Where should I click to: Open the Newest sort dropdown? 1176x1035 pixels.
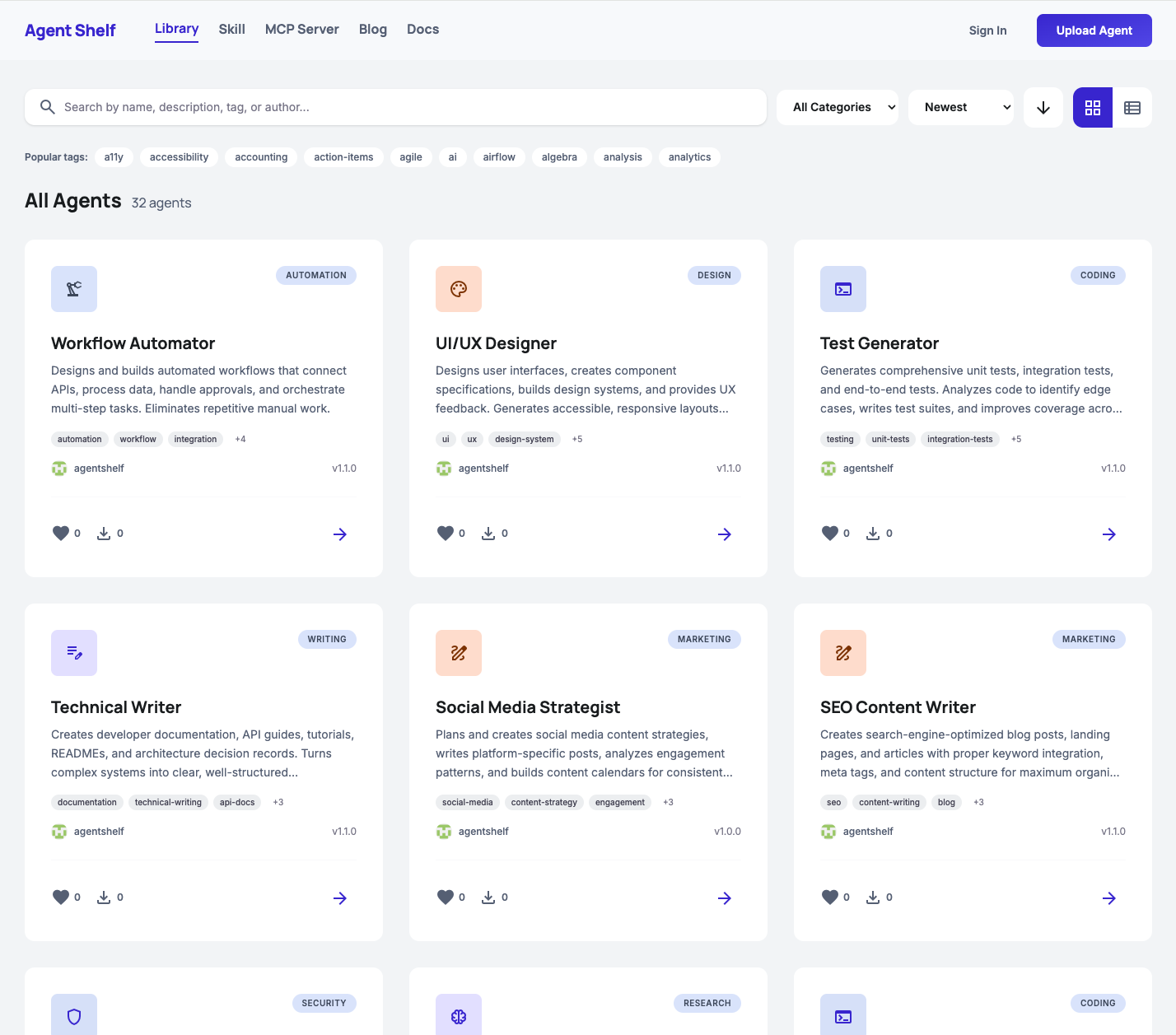point(961,107)
